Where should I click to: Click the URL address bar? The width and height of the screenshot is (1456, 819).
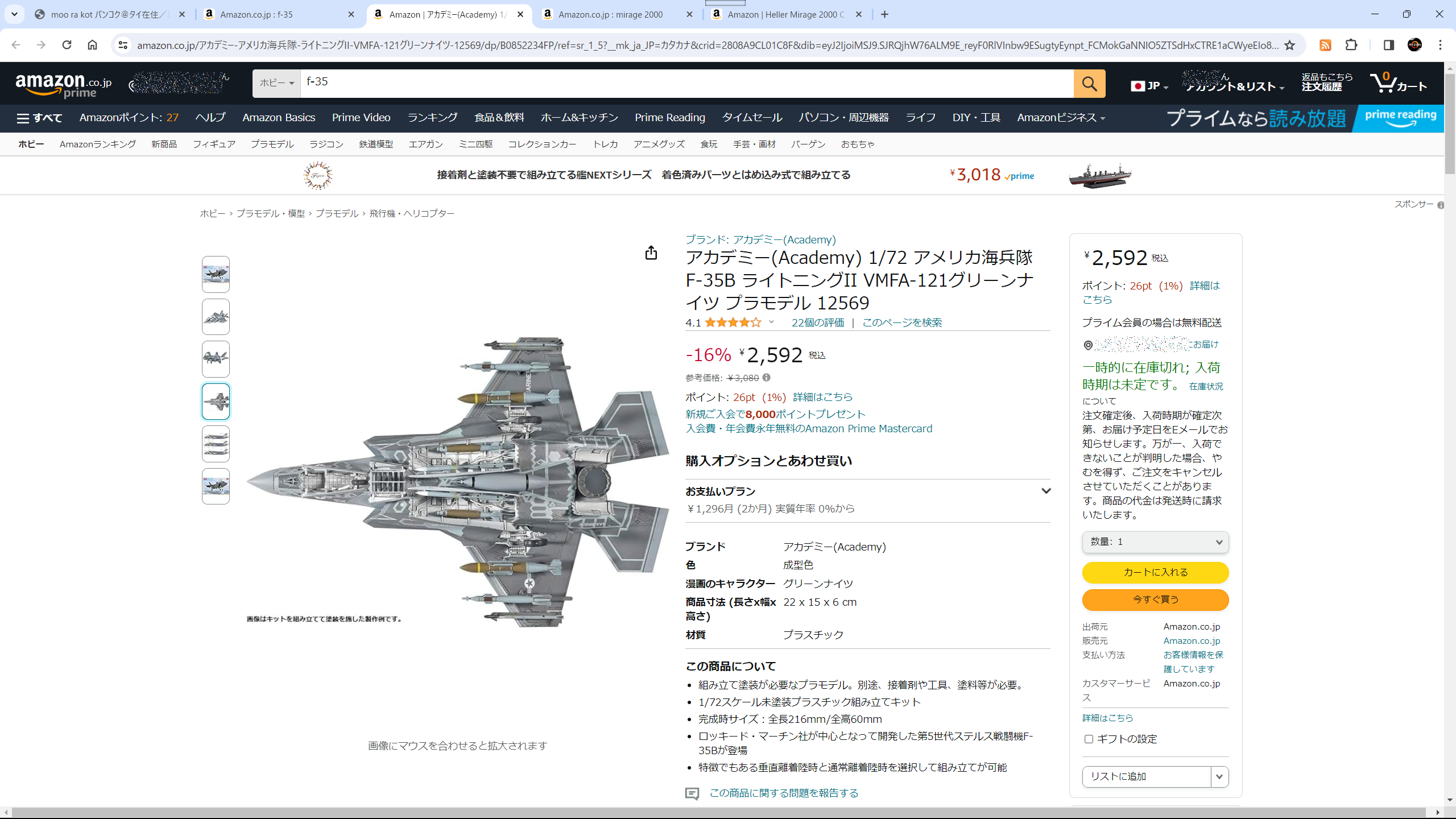(708, 45)
